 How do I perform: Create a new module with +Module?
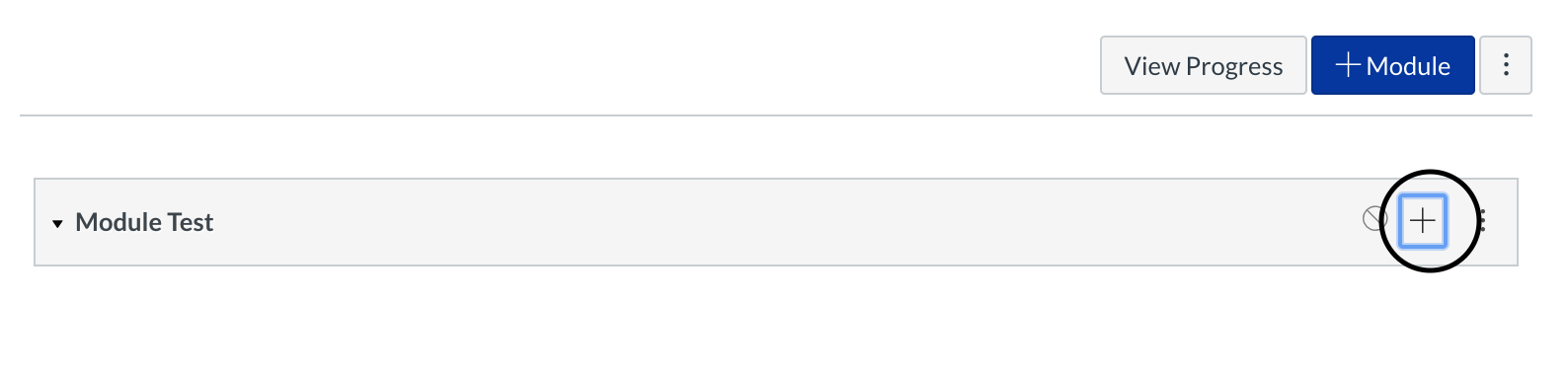pyautogui.click(x=1392, y=65)
